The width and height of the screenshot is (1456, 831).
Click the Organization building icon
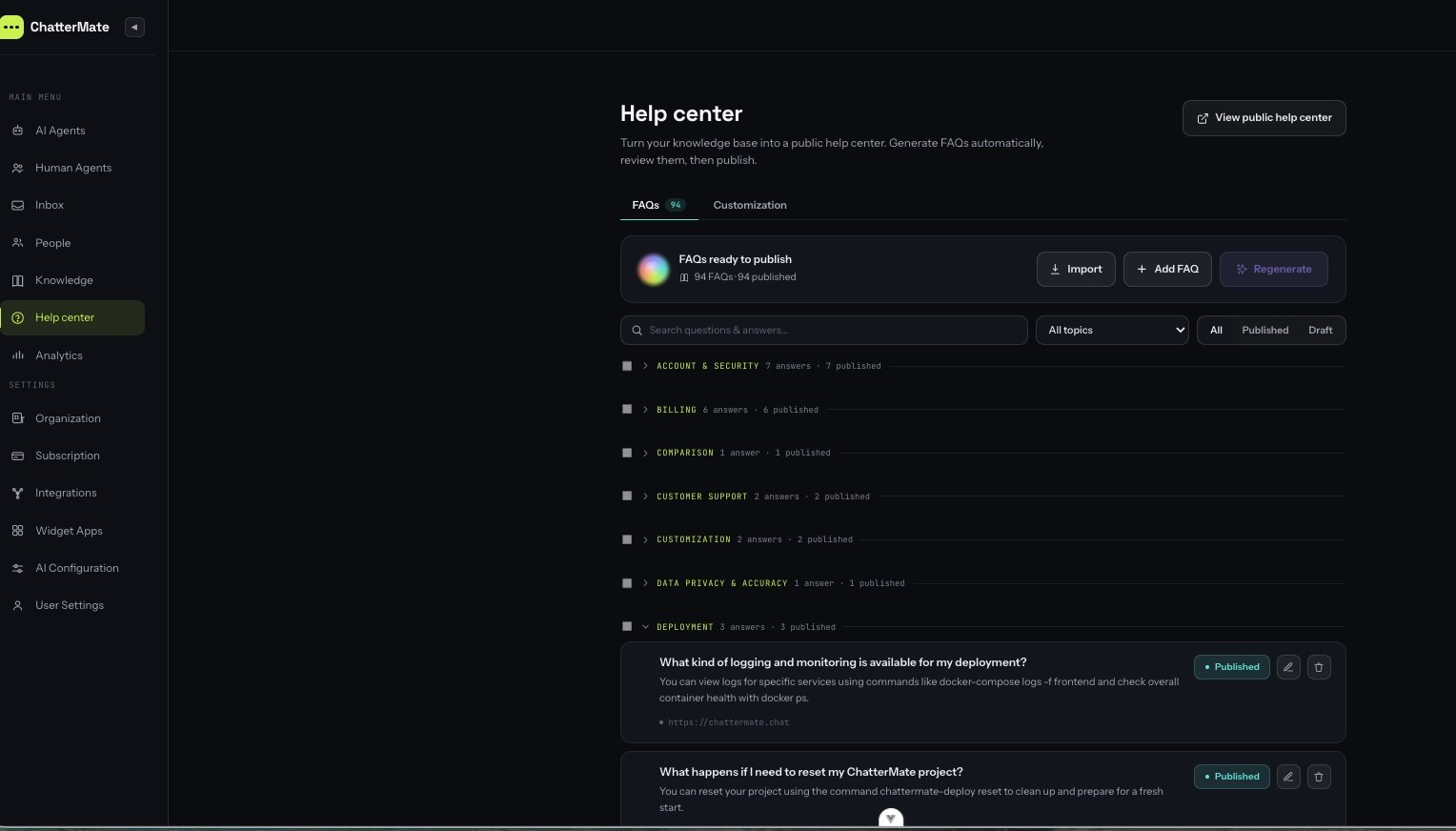coord(17,418)
